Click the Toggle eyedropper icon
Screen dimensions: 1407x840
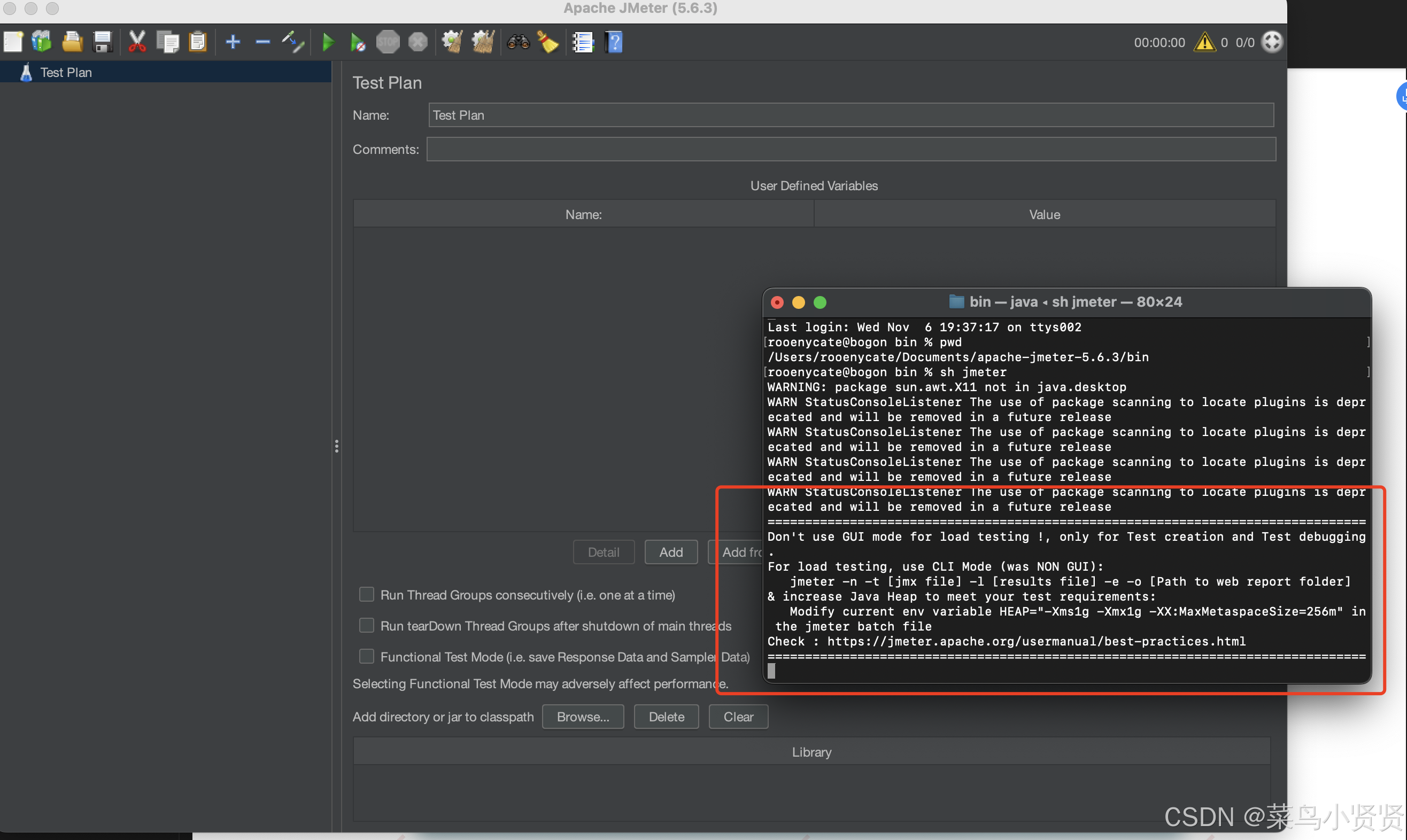click(293, 42)
